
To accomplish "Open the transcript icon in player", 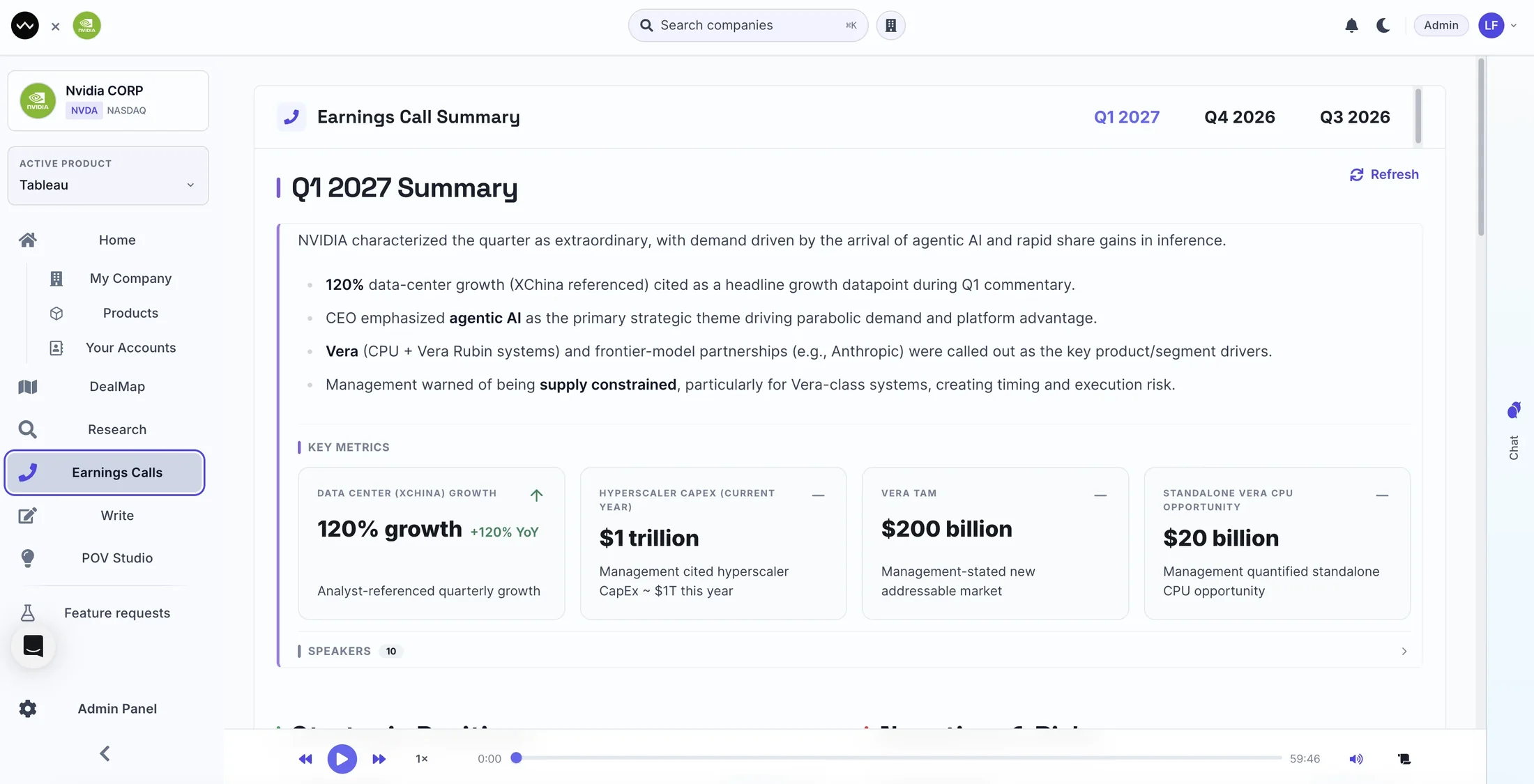I will tap(1404, 759).
